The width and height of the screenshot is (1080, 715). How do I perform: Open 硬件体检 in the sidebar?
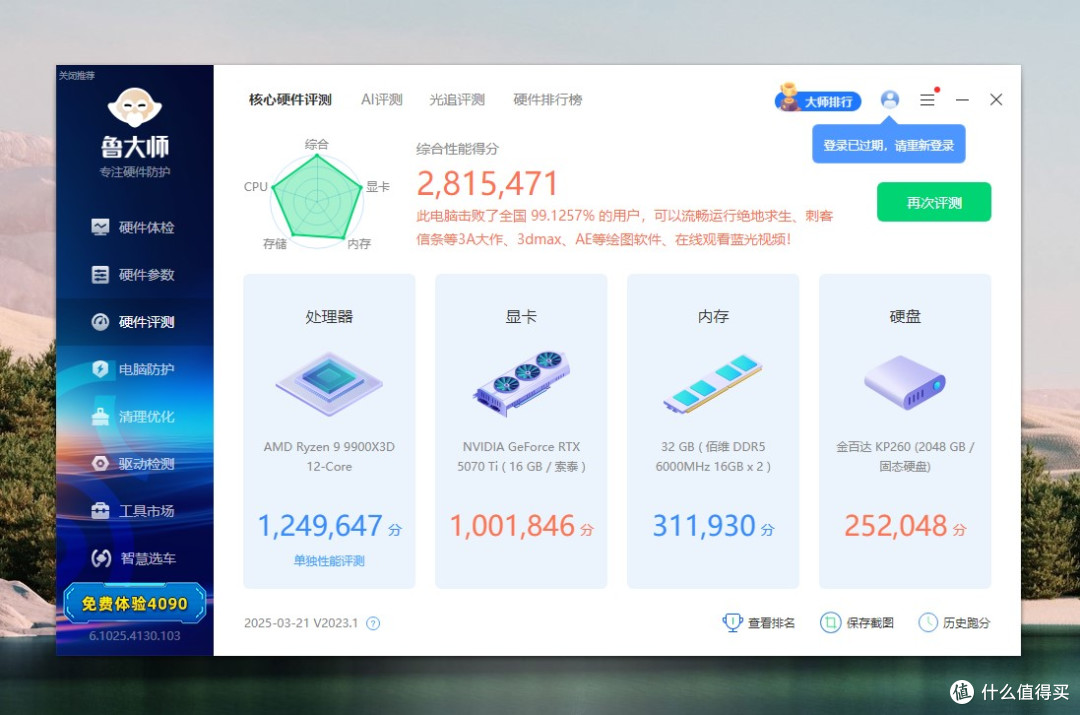(x=134, y=227)
